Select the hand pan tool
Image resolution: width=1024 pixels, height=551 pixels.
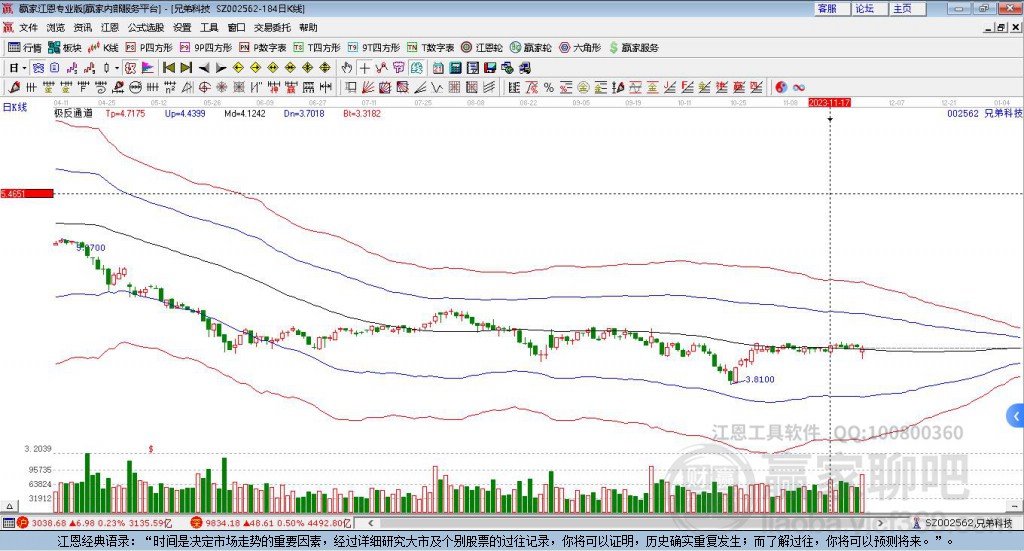click(347, 68)
